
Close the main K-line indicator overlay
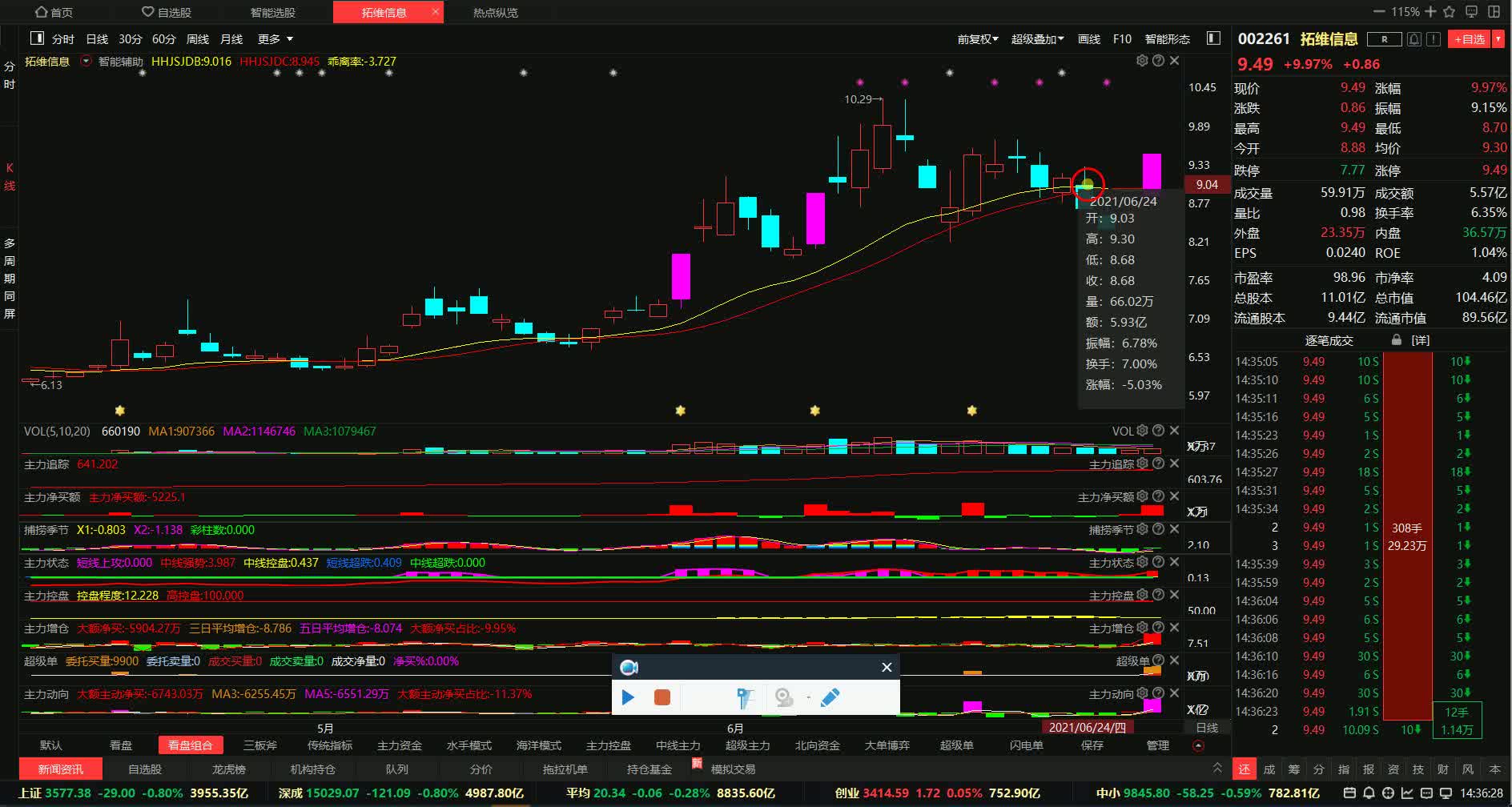point(1174,61)
